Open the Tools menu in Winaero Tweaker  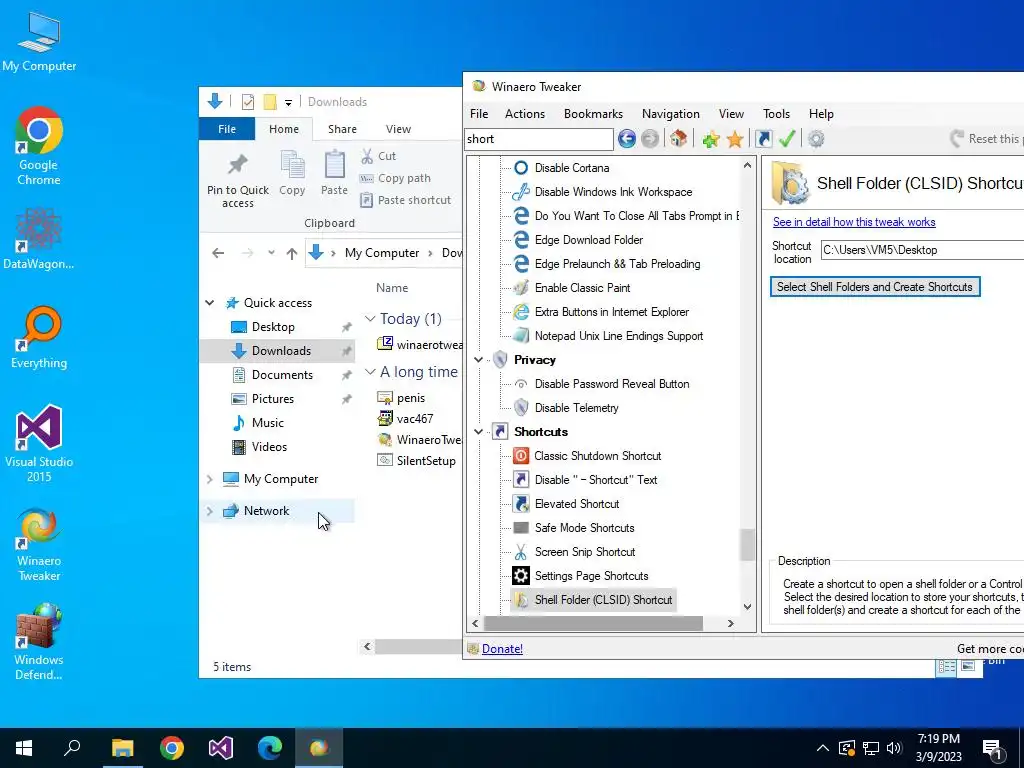[x=776, y=114]
